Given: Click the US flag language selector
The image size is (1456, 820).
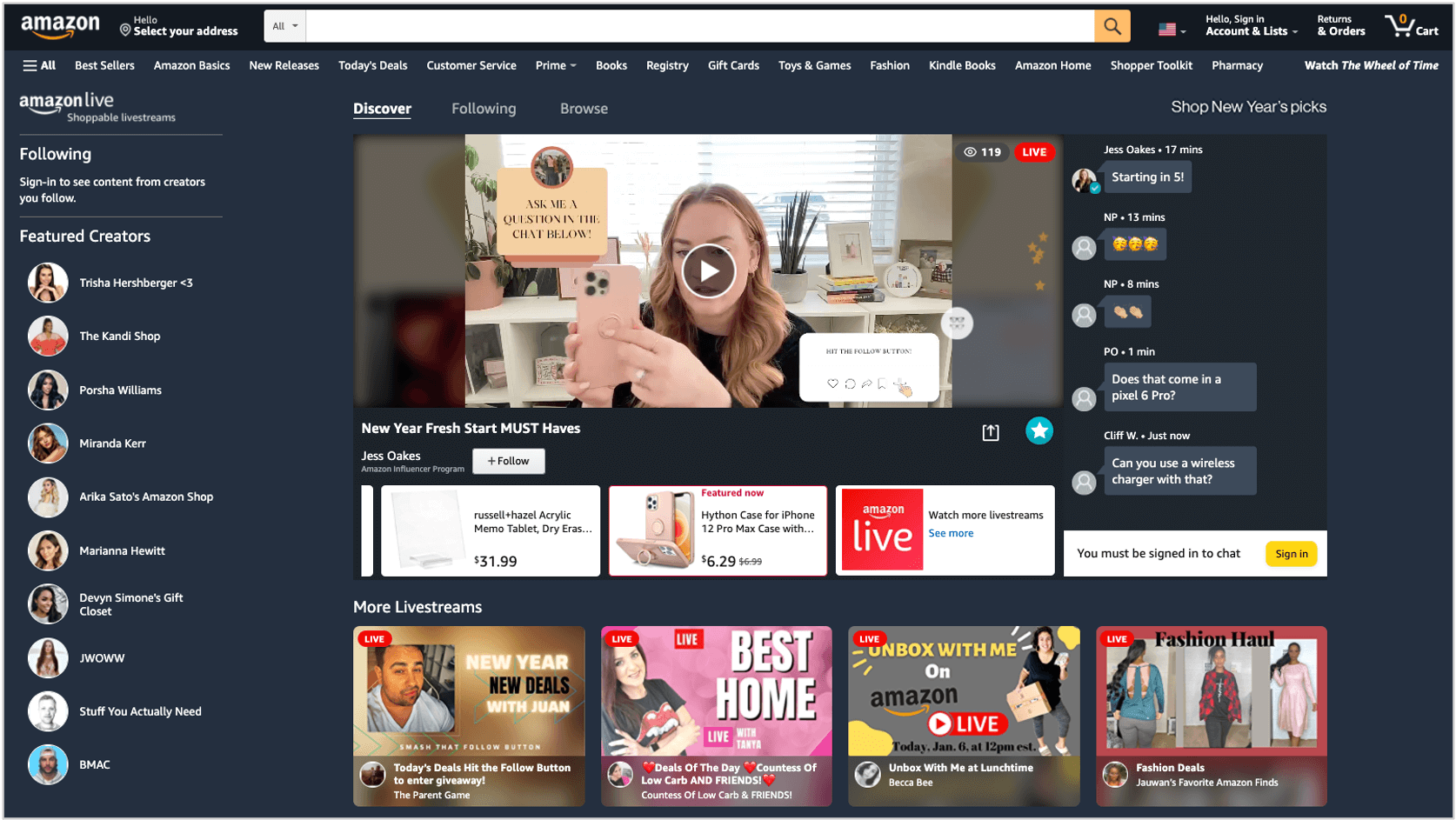Looking at the screenshot, I should click(1172, 30).
